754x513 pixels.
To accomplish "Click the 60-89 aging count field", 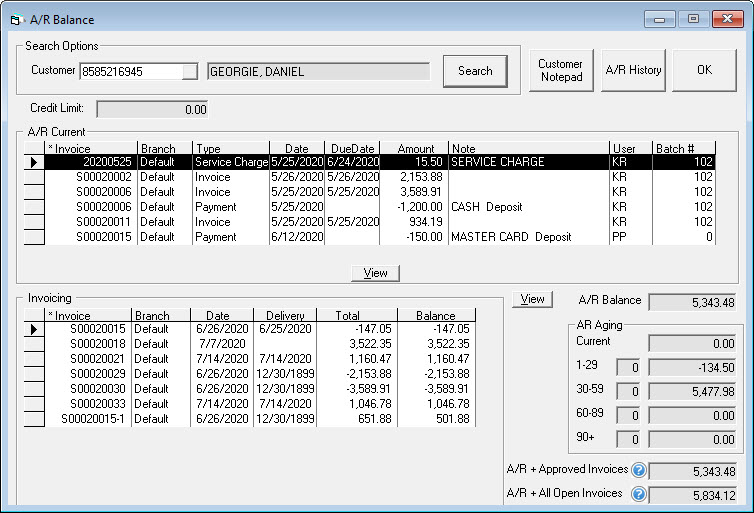I will pos(628,415).
